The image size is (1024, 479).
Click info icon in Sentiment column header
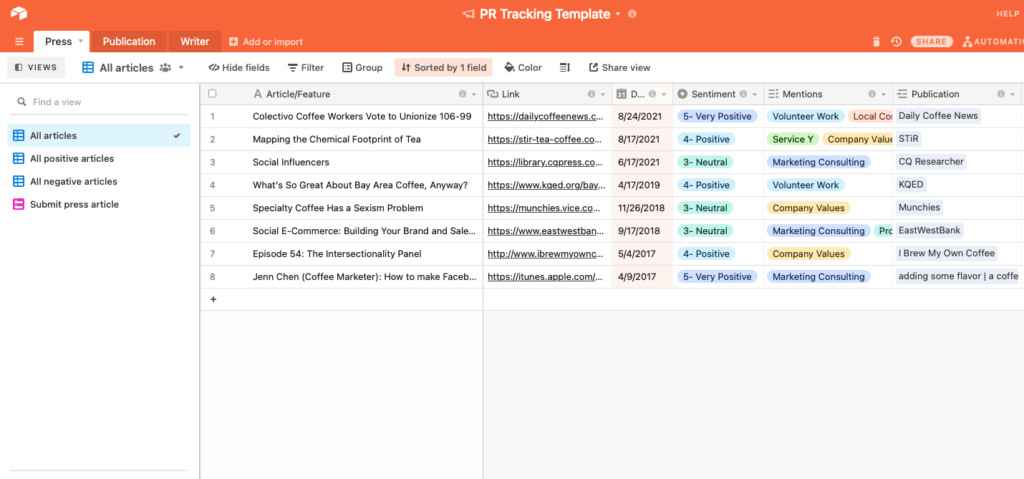pyautogui.click(x=743, y=94)
